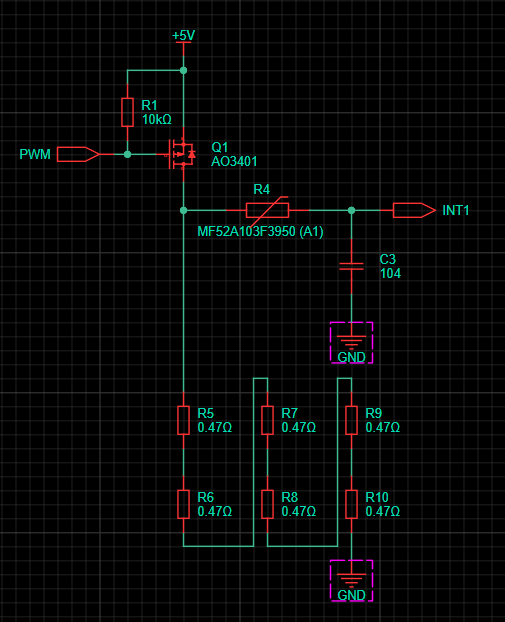Click resistor R7 symbol
This screenshot has height=622, width=505.
click(267, 420)
